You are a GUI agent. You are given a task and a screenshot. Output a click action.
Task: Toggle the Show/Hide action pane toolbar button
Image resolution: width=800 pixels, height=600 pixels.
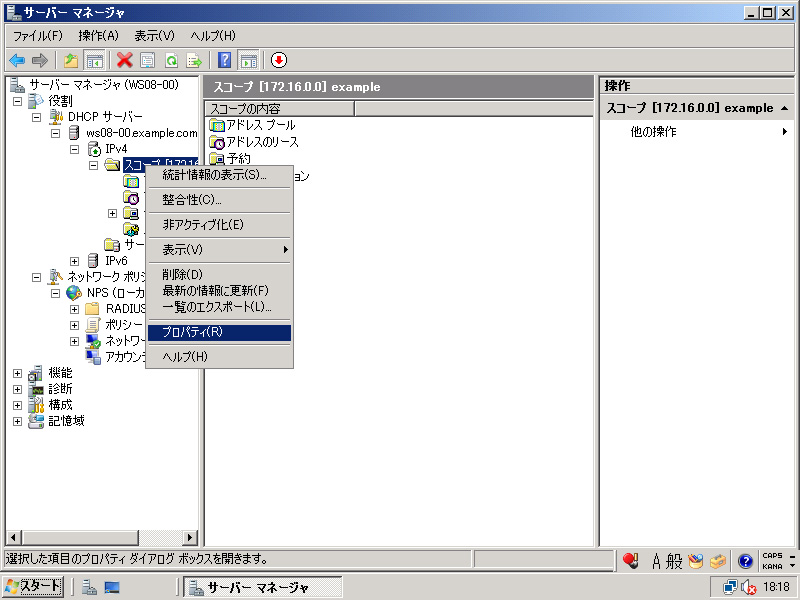click(x=248, y=60)
